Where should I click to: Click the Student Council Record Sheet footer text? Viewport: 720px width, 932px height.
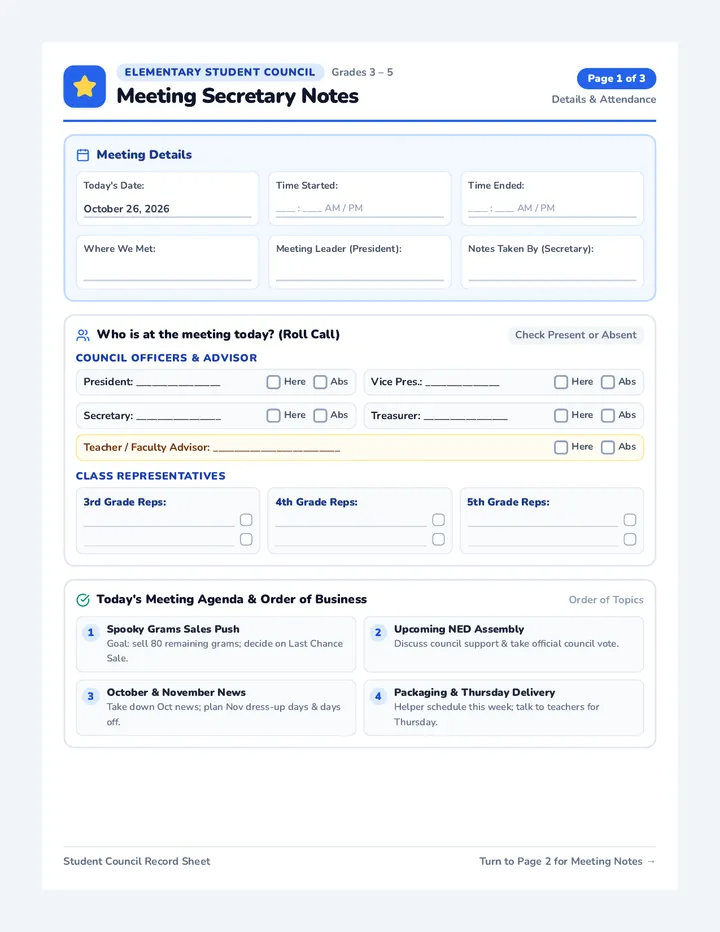(x=137, y=861)
